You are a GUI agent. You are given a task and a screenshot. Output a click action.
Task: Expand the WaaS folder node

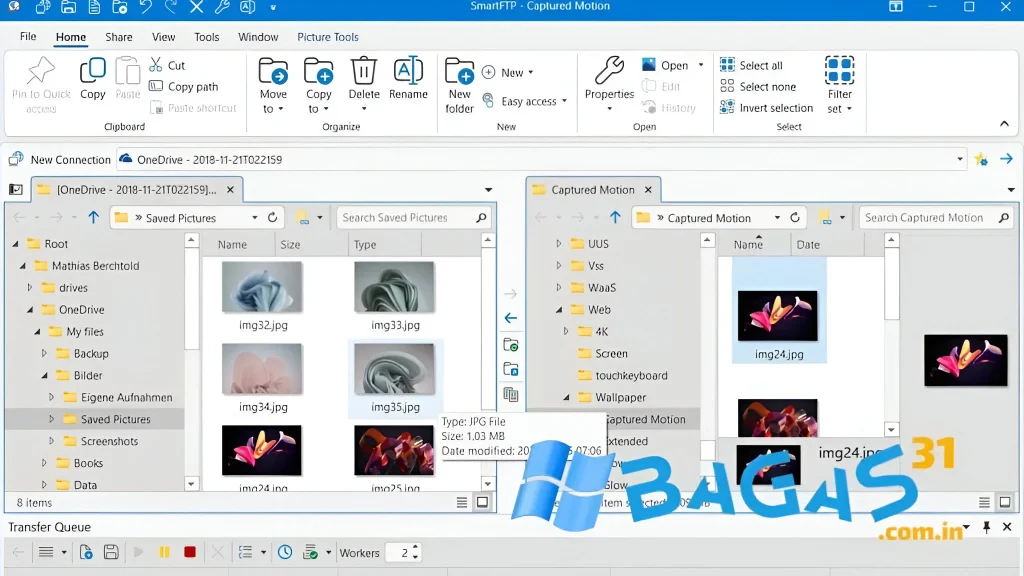(559, 287)
